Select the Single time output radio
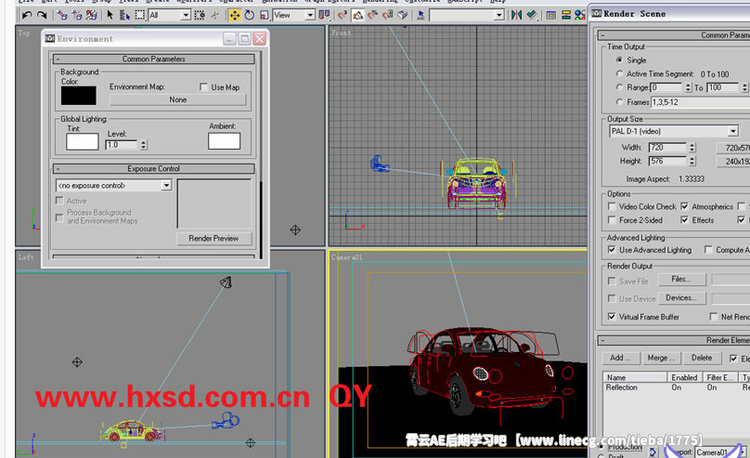The height and width of the screenshot is (458, 750). [x=619, y=60]
